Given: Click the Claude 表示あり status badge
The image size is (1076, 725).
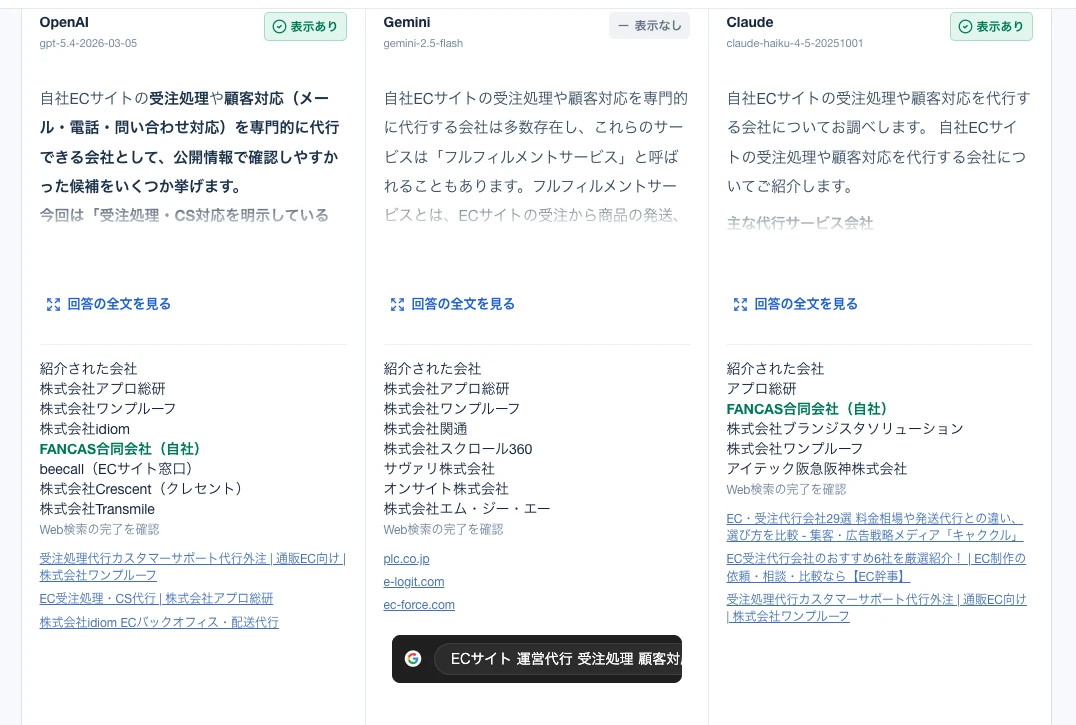Looking at the screenshot, I should [x=992, y=27].
